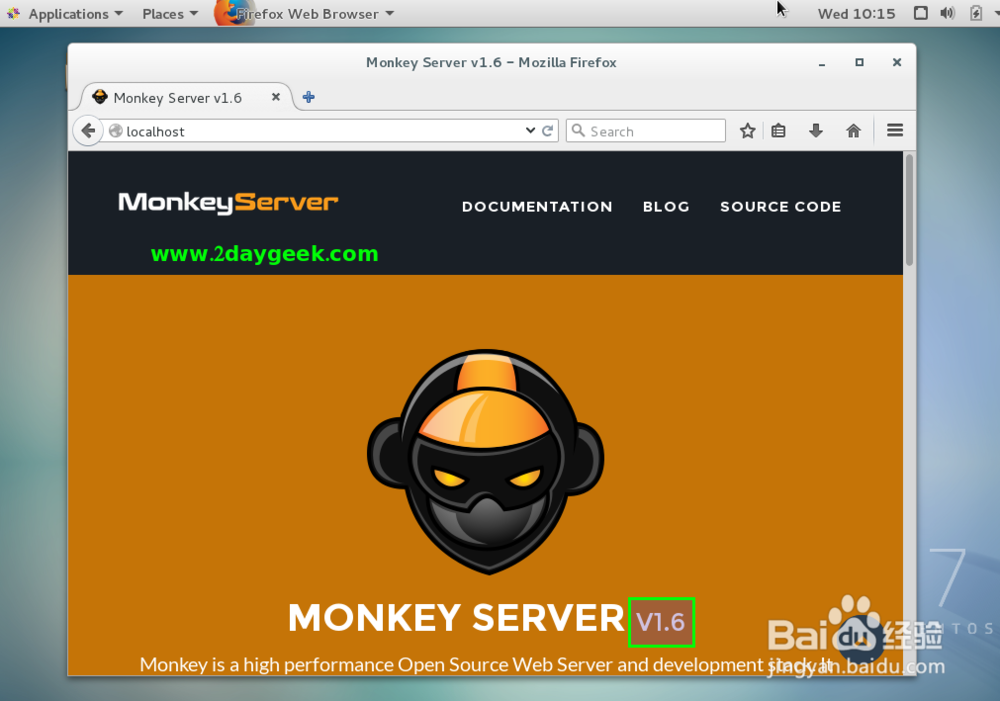Click the MonkeyServer header logo
The height and width of the screenshot is (701, 1000).
(x=228, y=202)
